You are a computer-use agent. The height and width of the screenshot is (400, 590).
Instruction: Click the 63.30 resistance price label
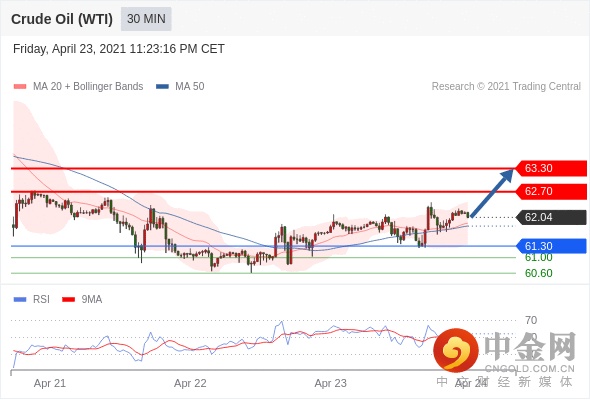point(550,168)
